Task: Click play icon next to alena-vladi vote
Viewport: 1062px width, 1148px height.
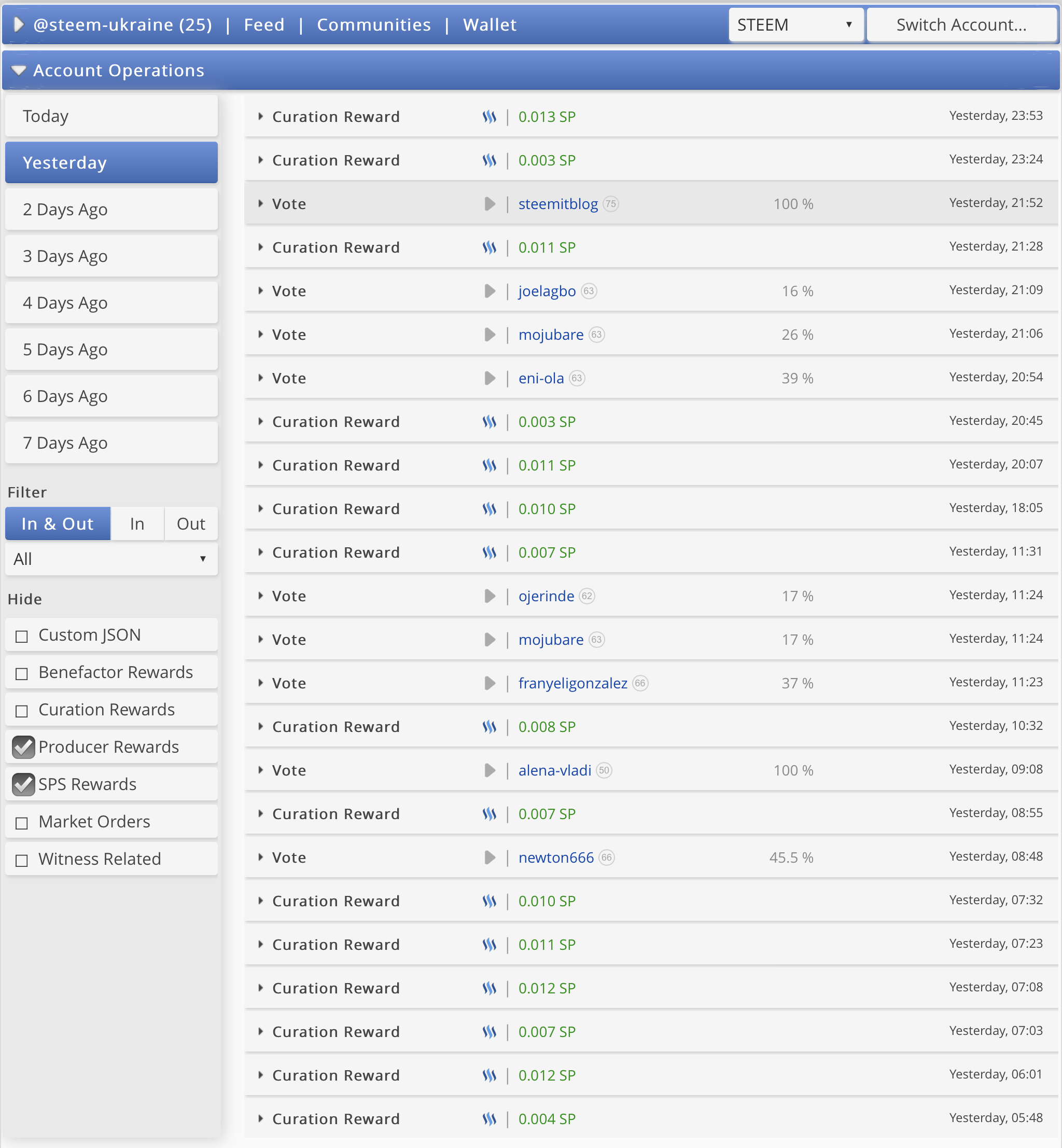Action: coord(490,770)
